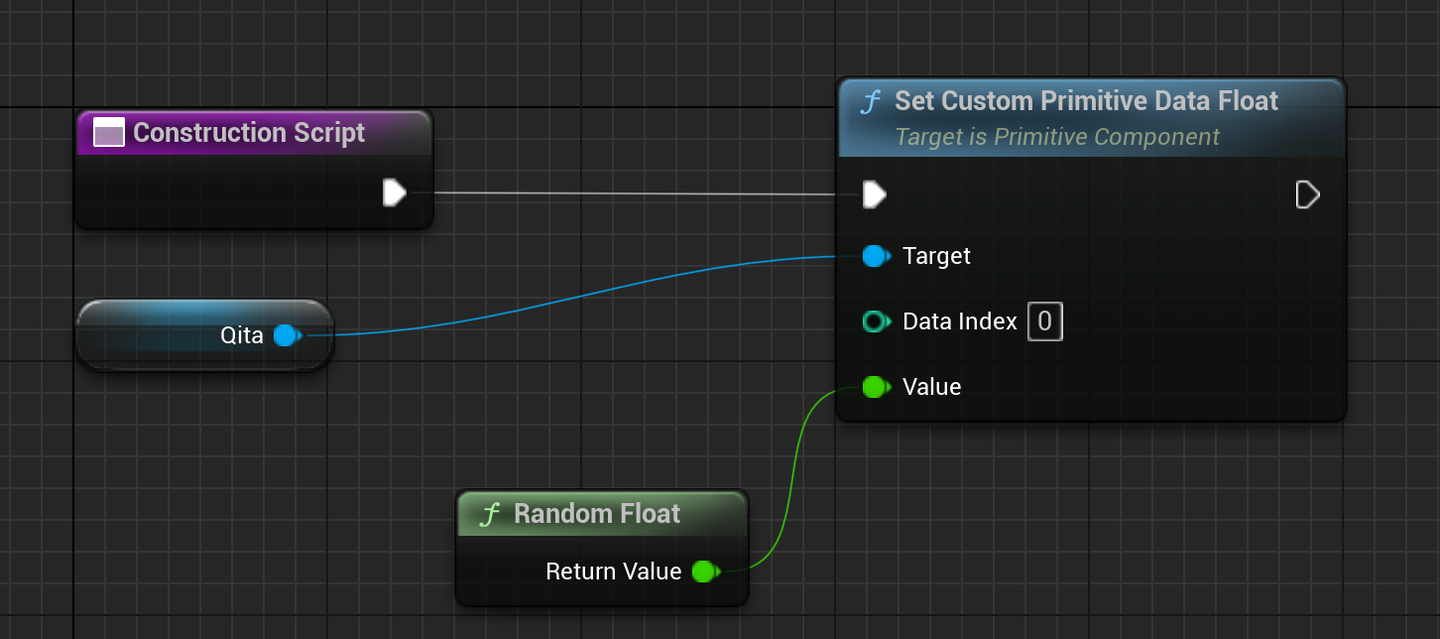This screenshot has width=1440, height=639.
Task: Click the Target is Primitive Component subtitle
Action: (x=1057, y=137)
